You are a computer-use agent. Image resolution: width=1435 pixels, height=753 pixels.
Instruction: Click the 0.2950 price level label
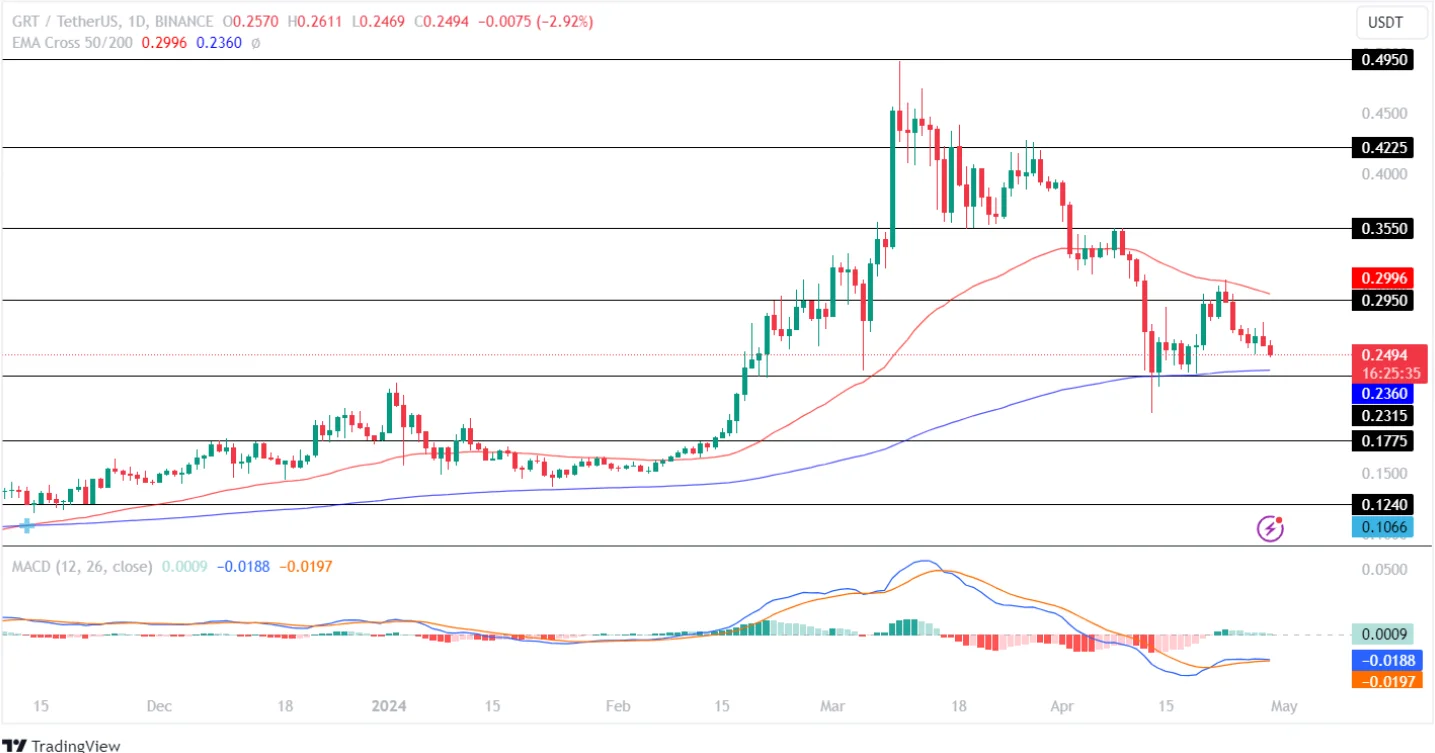[x=1384, y=300]
